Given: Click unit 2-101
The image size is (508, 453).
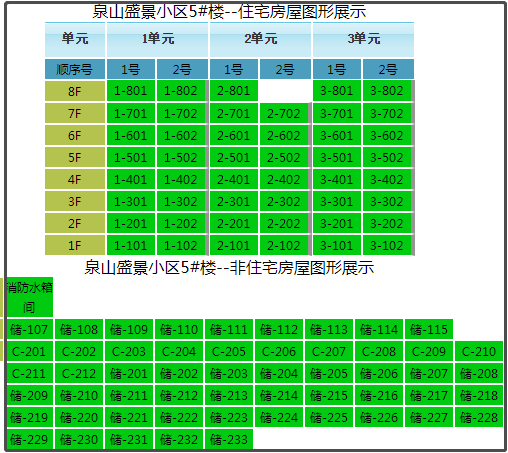Looking at the screenshot, I should (x=234, y=246).
